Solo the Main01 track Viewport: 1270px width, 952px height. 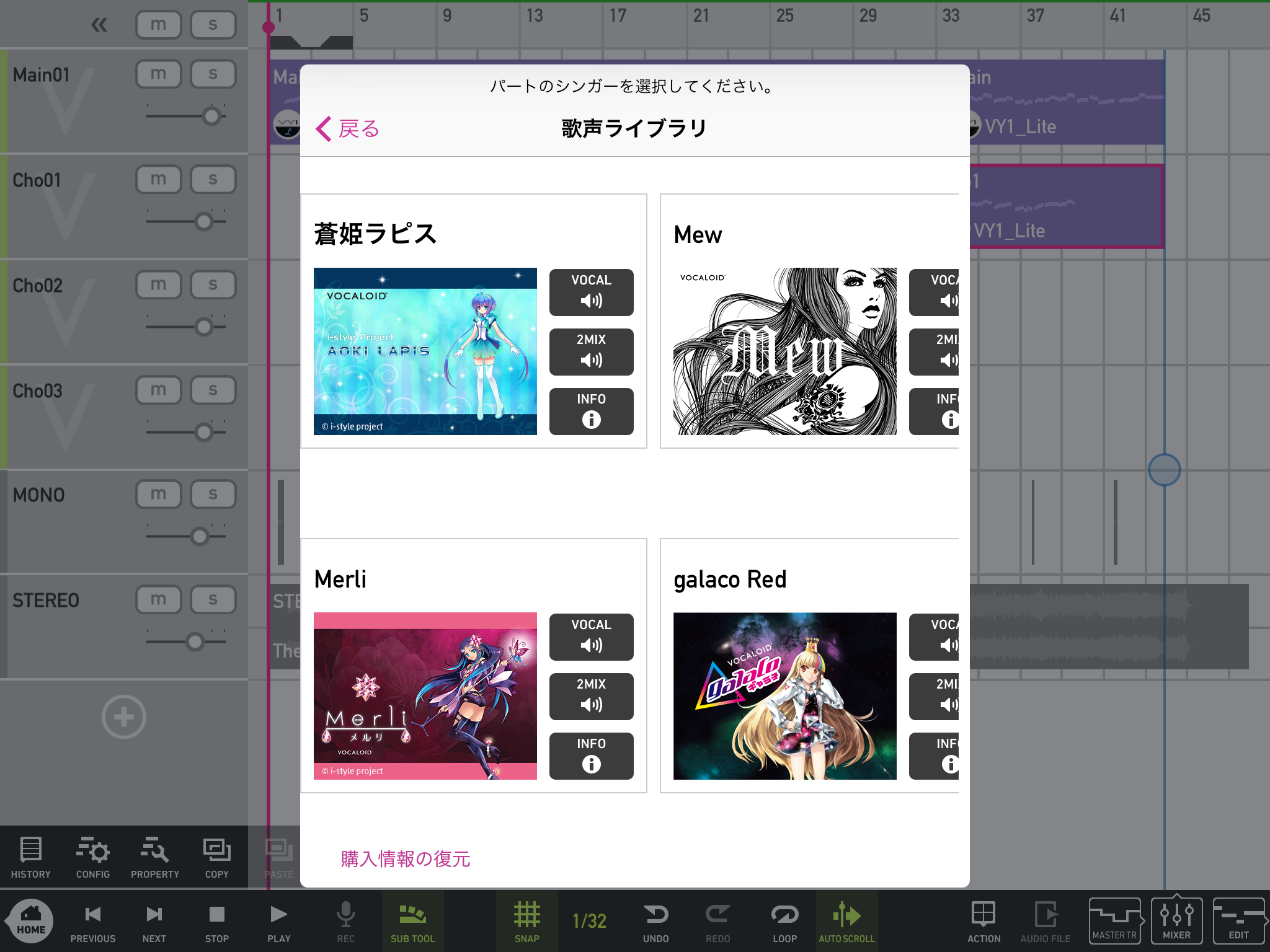[x=213, y=74]
